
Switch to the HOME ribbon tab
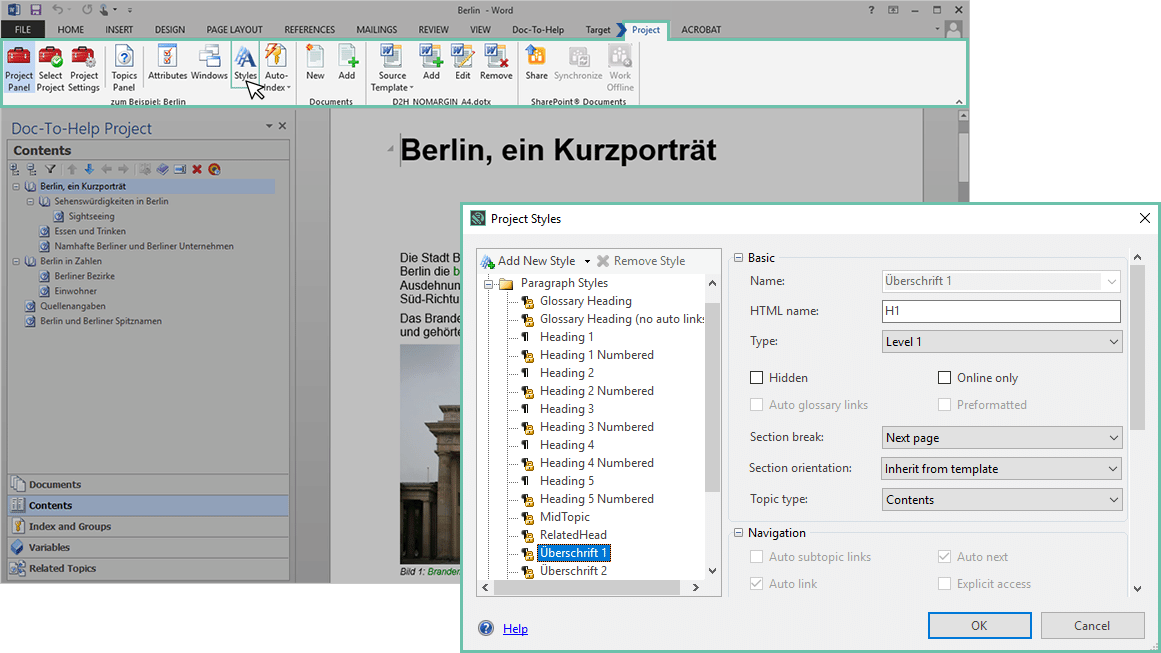(x=70, y=30)
